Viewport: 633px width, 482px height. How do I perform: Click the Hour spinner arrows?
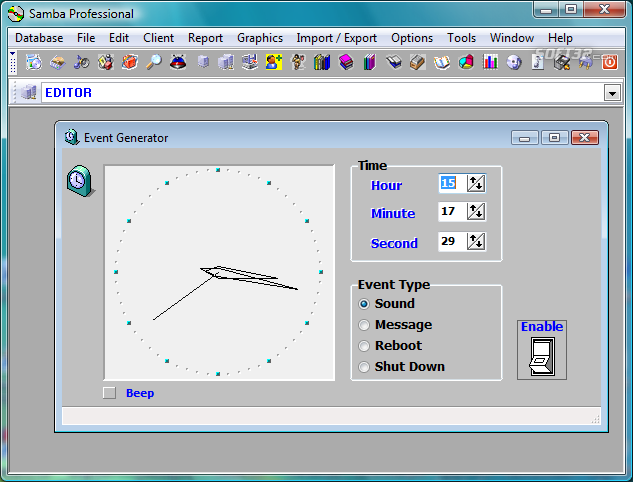click(x=476, y=183)
